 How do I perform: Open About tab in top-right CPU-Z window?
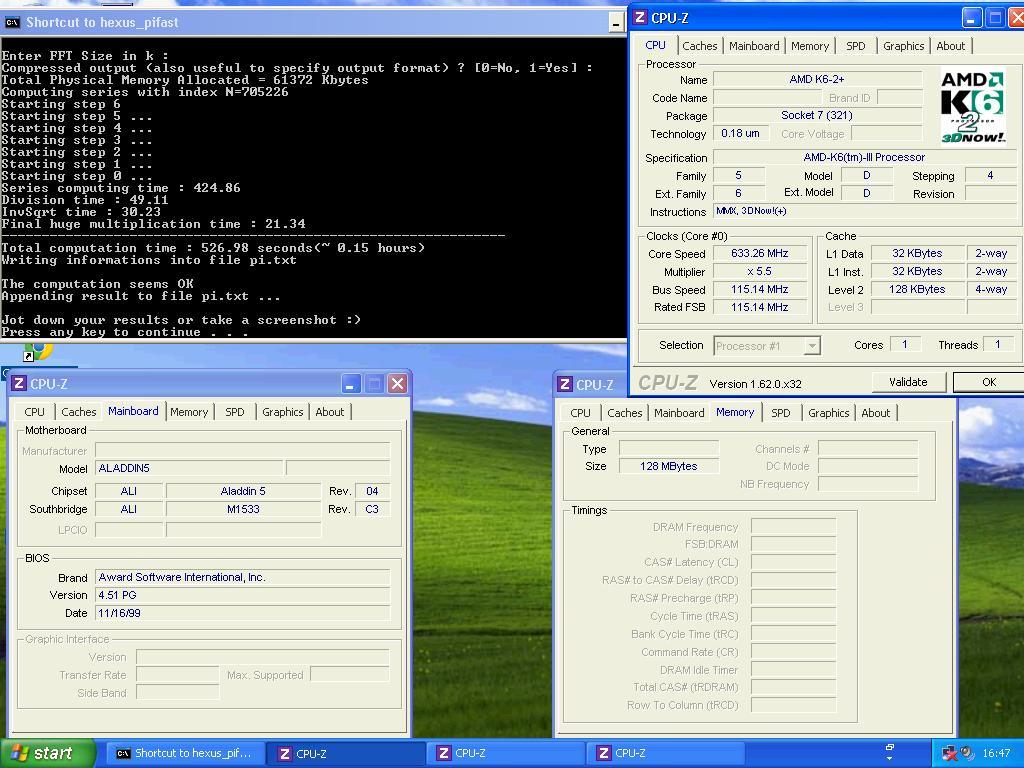click(x=950, y=46)
